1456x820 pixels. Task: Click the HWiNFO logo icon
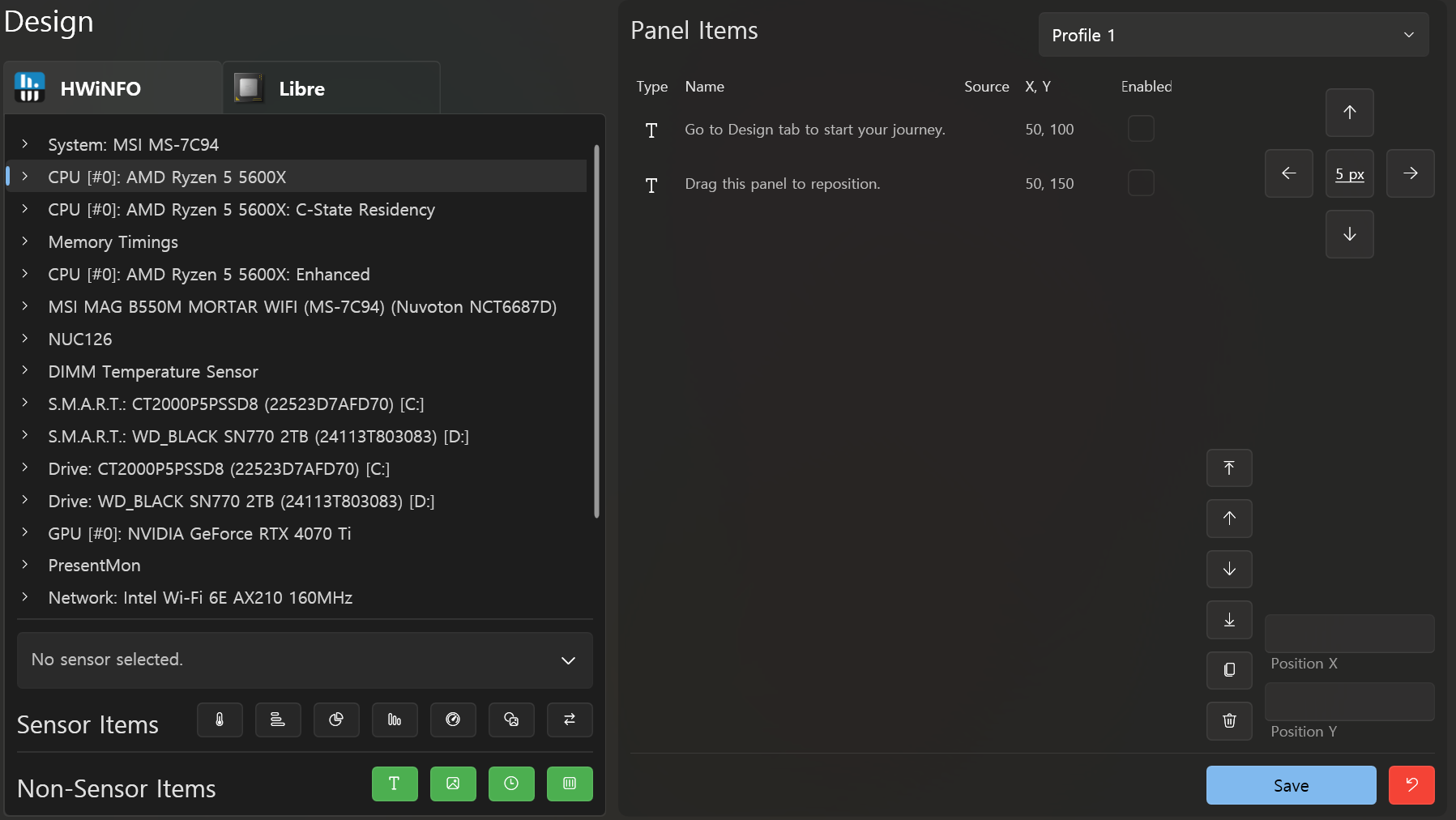[x=29, y=88]
